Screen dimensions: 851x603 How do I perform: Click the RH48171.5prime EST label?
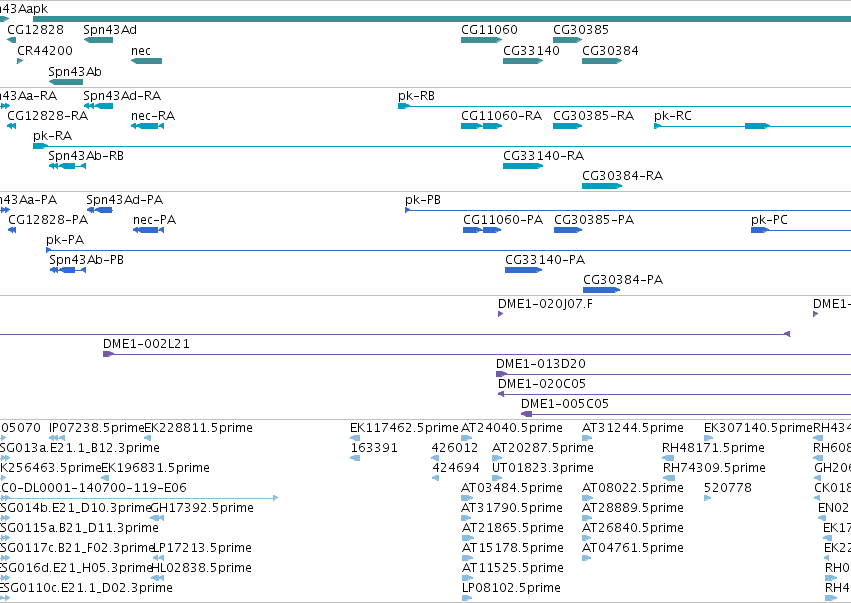click(713, 448)
